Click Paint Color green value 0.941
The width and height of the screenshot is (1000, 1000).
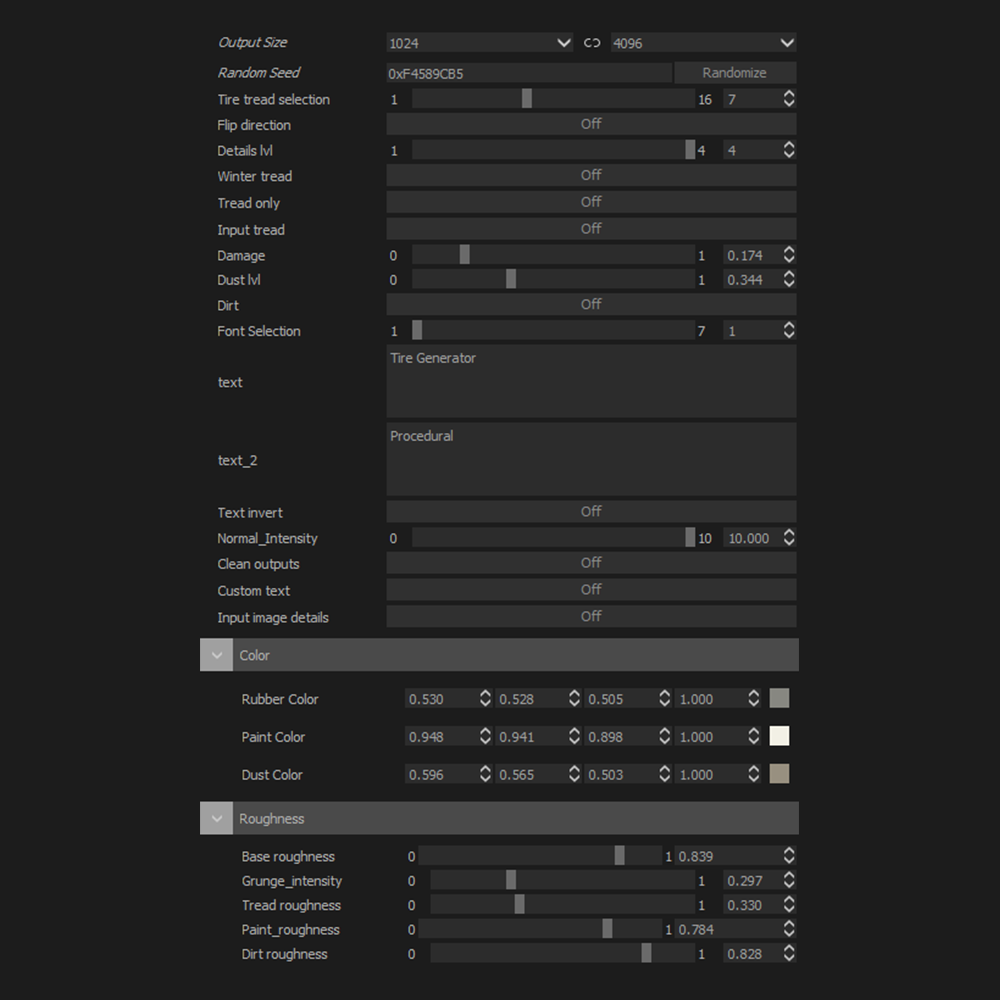[532, 737]
